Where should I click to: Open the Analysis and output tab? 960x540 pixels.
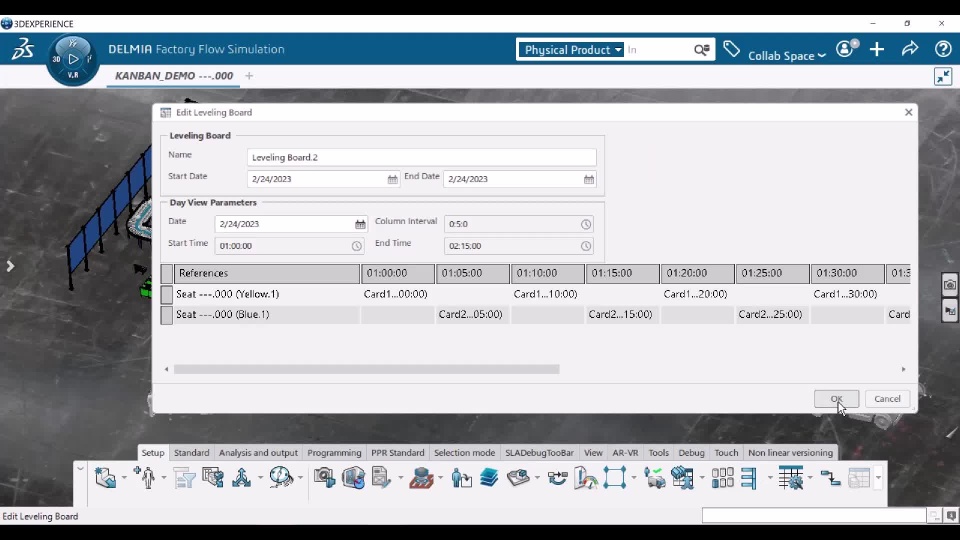[x=258, y=453]
